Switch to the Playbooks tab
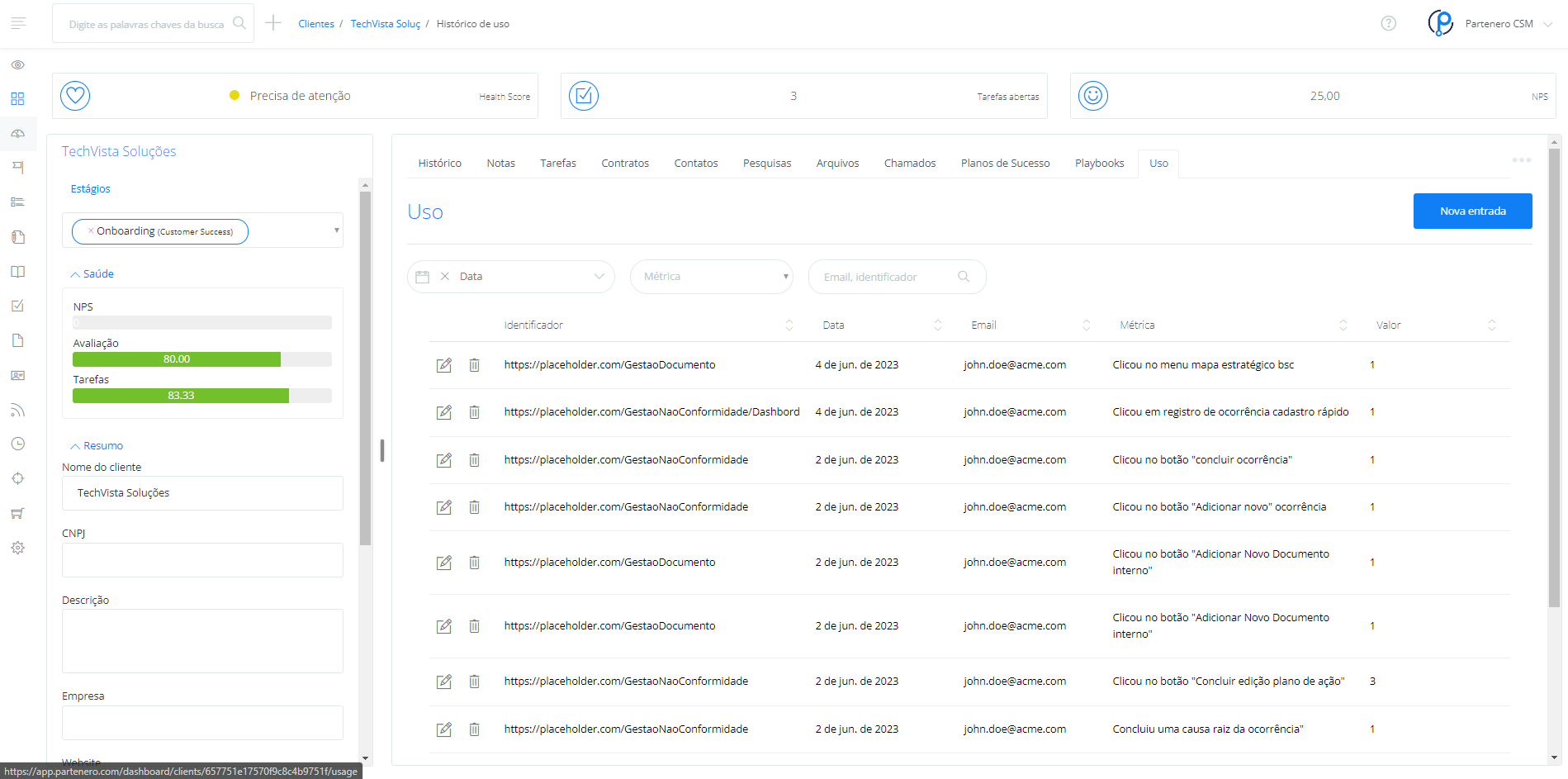 tap(1100, 164)
